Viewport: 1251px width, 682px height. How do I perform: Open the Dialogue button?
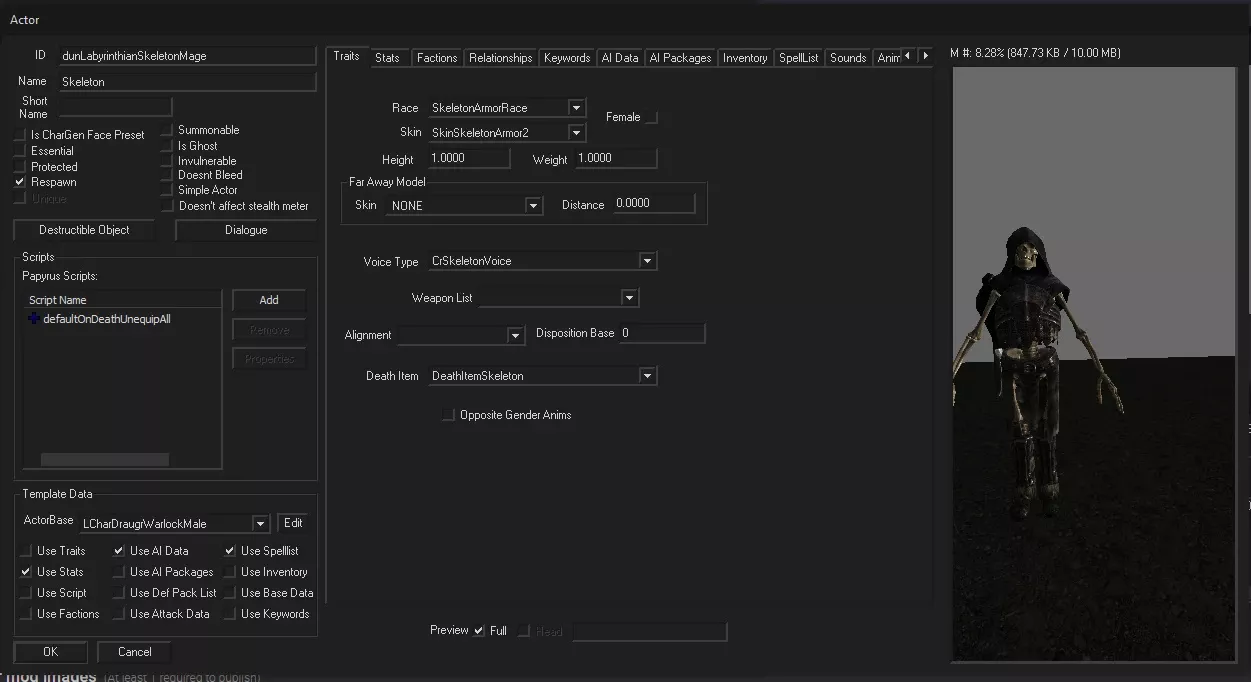tap(246, 230)
